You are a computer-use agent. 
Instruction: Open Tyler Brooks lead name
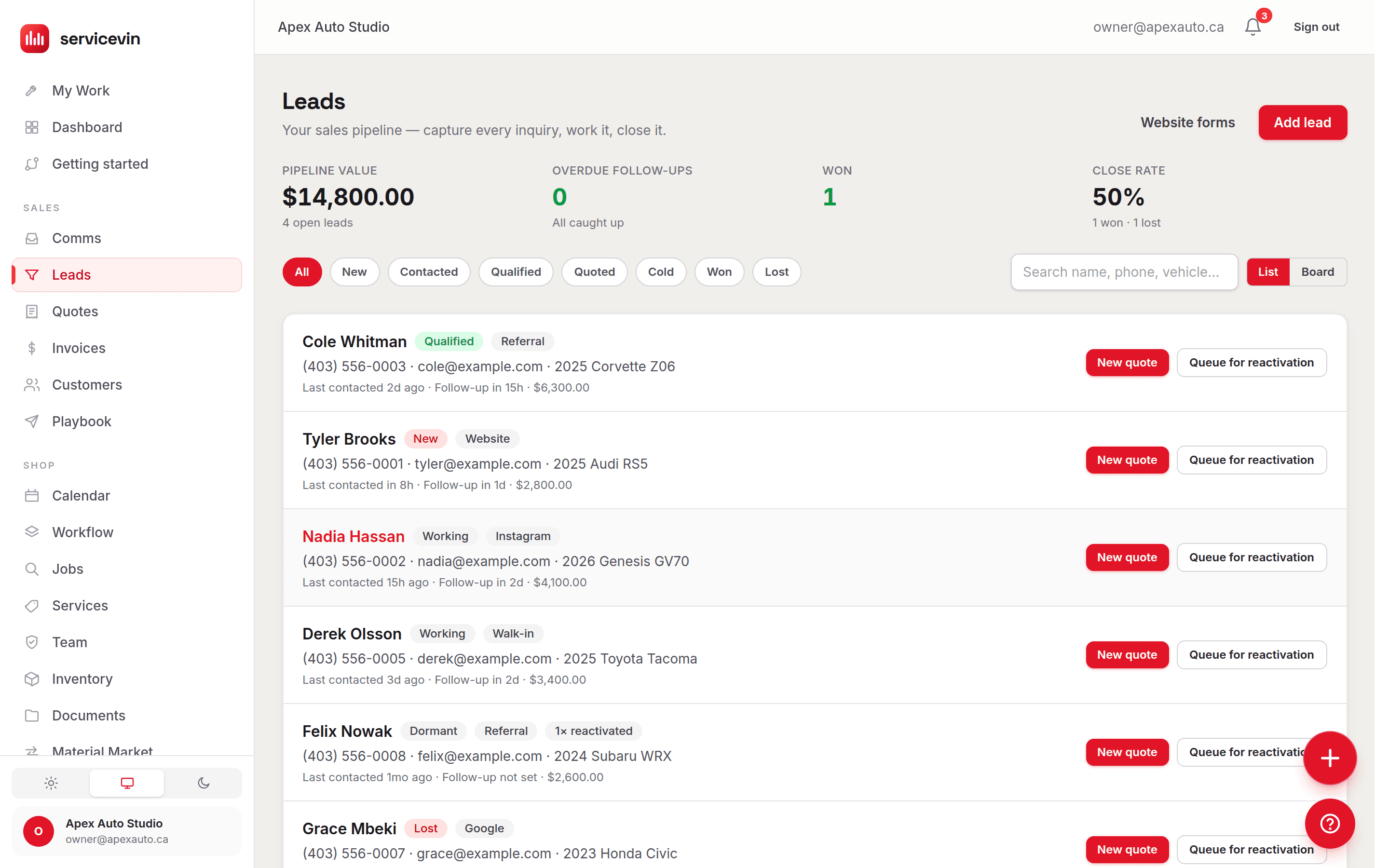pyautogui.click(x=349, y=440)
